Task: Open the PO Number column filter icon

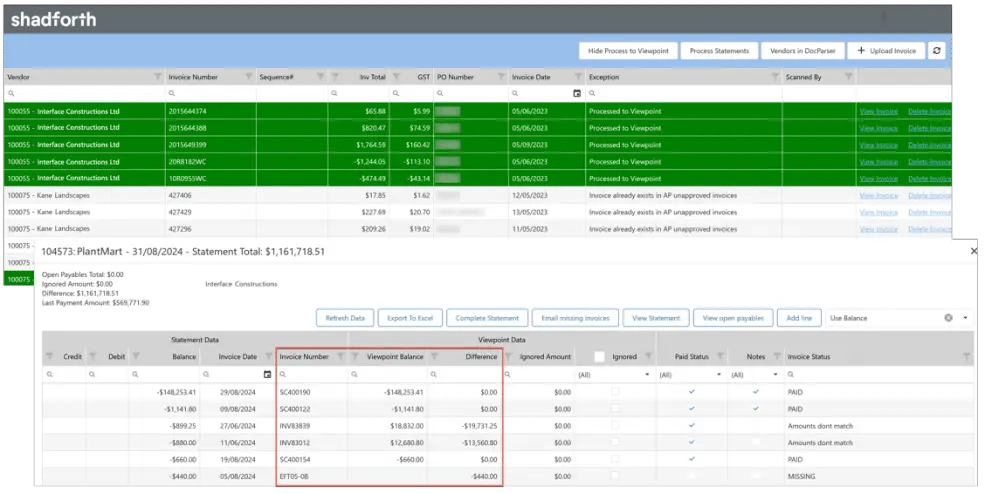Action: (501, 77)
